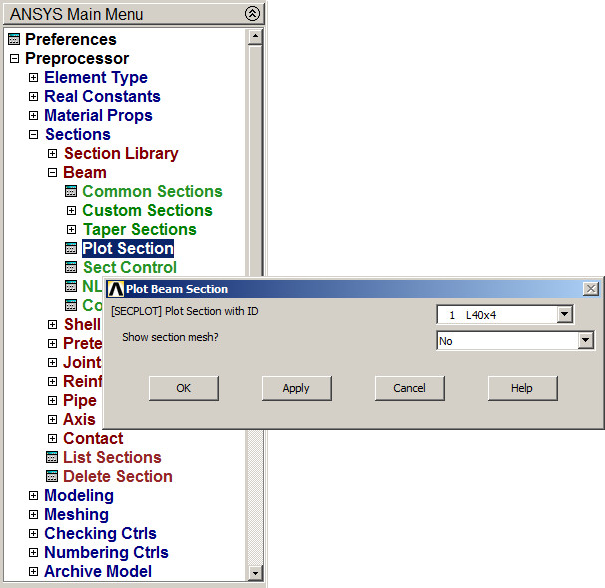Collapse the ANSYS Main Menu panel
The height and width of the screenshot is (588, 605).
[x=252, y=13]
